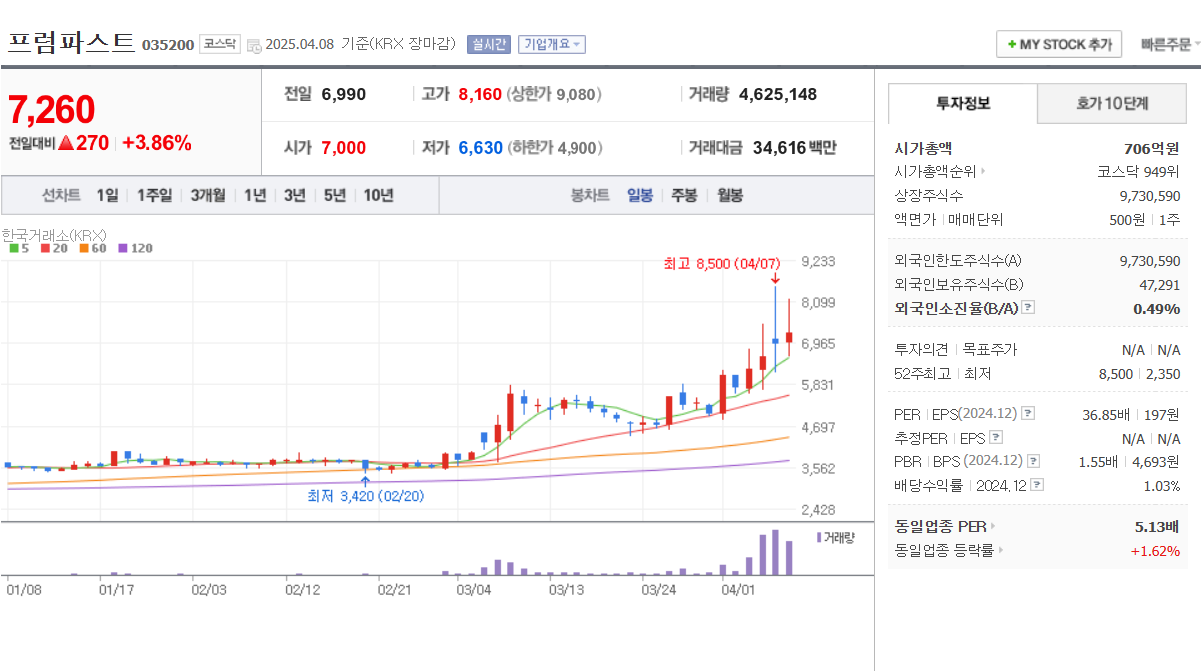Select the 1일 line chart period
1202x671 pixels.
point(107,195)
